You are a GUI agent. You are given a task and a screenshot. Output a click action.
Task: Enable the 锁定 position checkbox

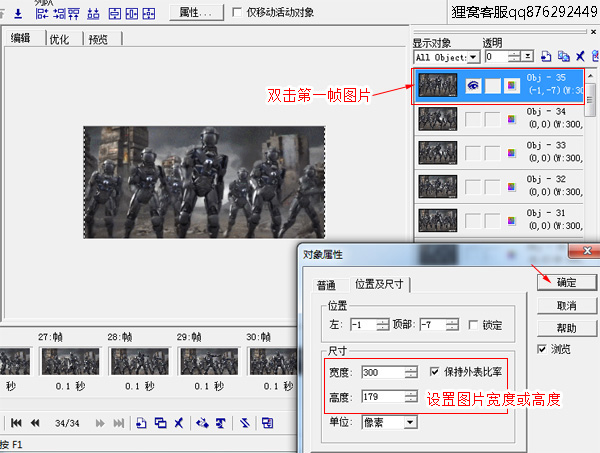point(473,325)
